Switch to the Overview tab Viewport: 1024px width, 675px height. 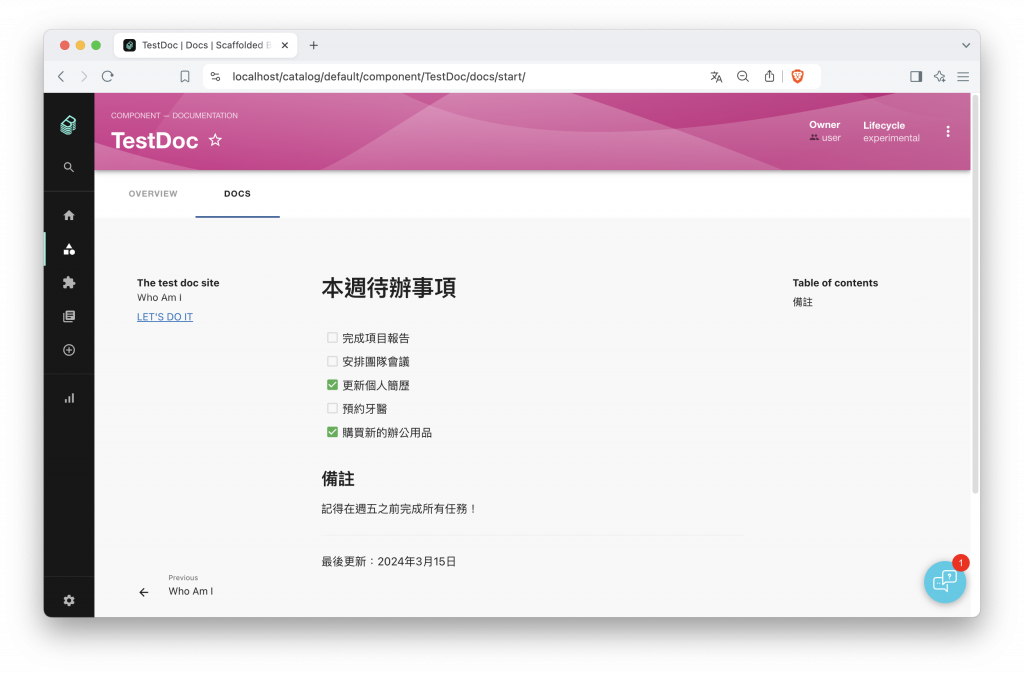(153, 194)
